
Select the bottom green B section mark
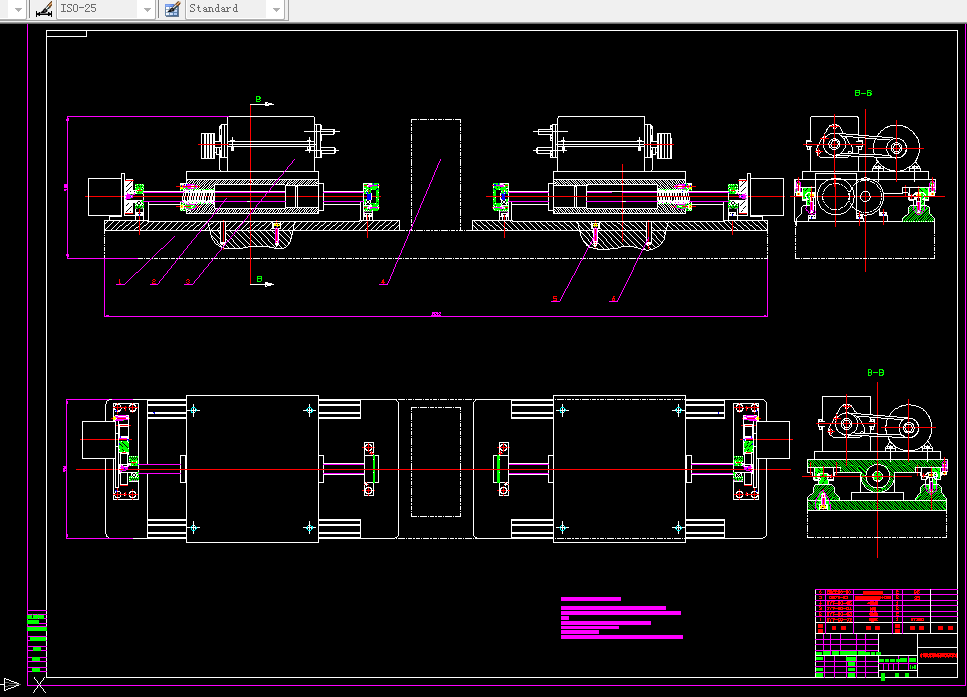point(259,279)
